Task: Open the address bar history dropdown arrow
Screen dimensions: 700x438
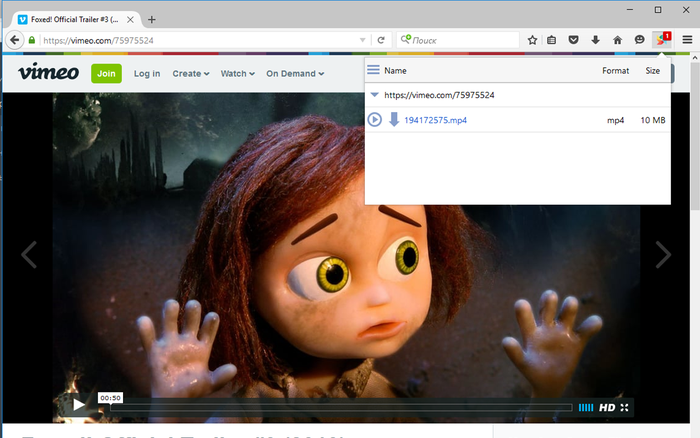Action: tap(362, 40)
